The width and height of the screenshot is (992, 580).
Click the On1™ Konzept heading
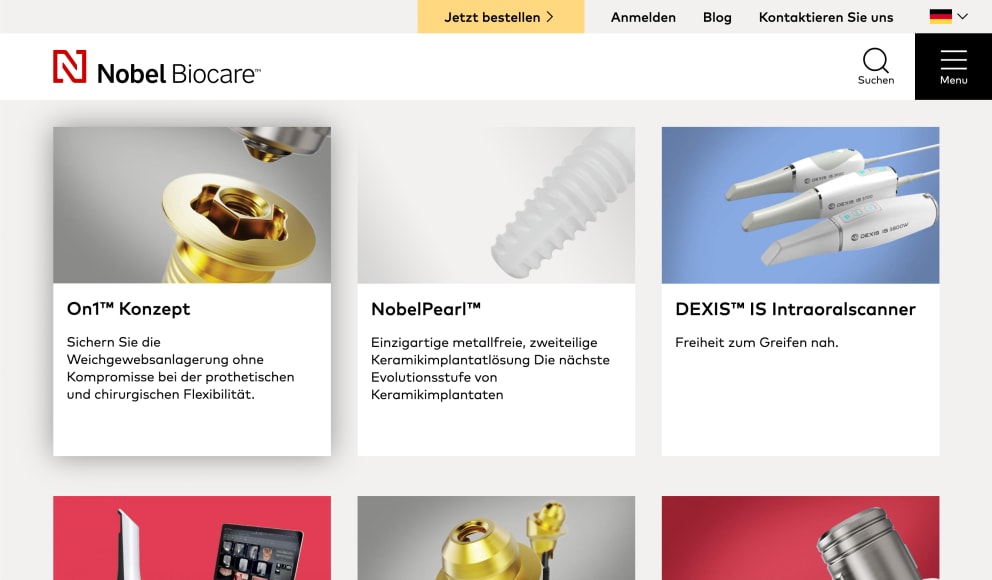point(128,309)
